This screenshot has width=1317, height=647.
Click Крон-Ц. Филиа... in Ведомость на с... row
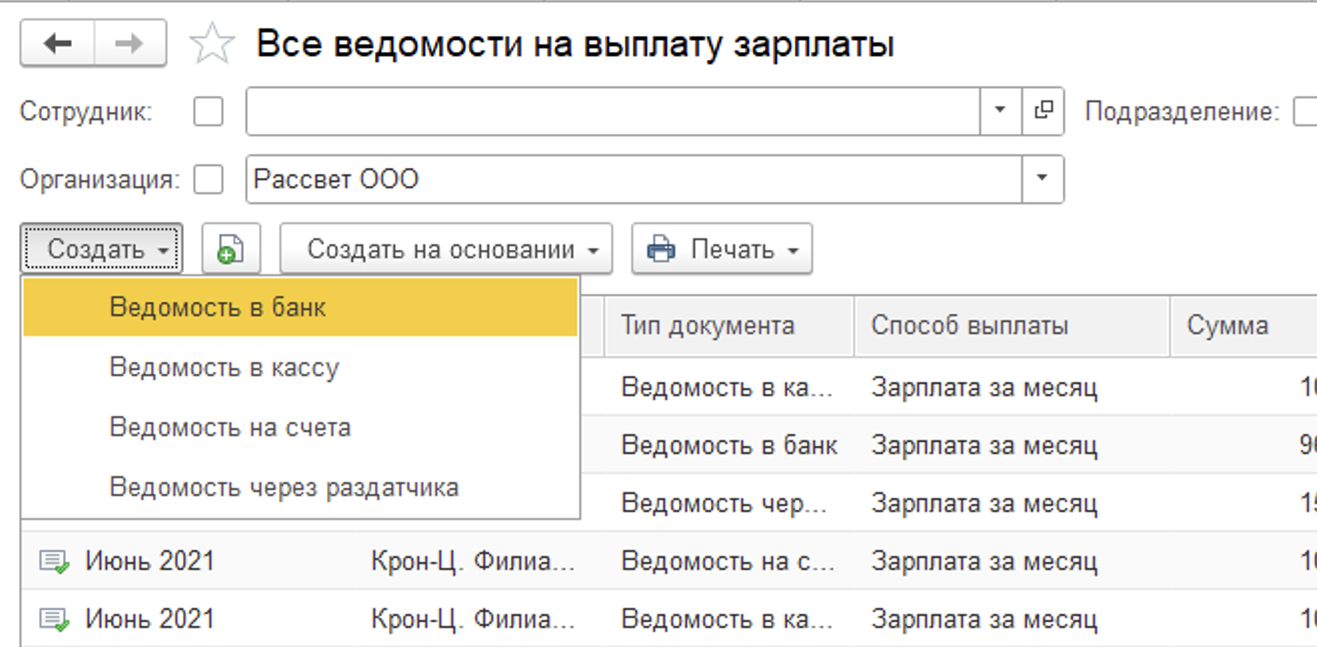click(473, 562)
